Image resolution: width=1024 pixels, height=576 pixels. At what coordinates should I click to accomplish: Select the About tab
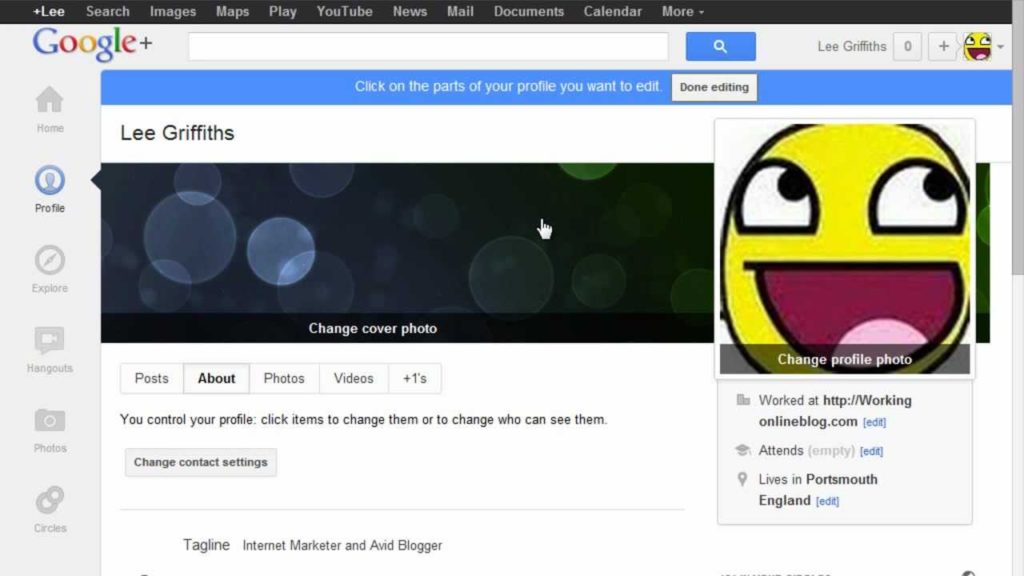(216, 379)
